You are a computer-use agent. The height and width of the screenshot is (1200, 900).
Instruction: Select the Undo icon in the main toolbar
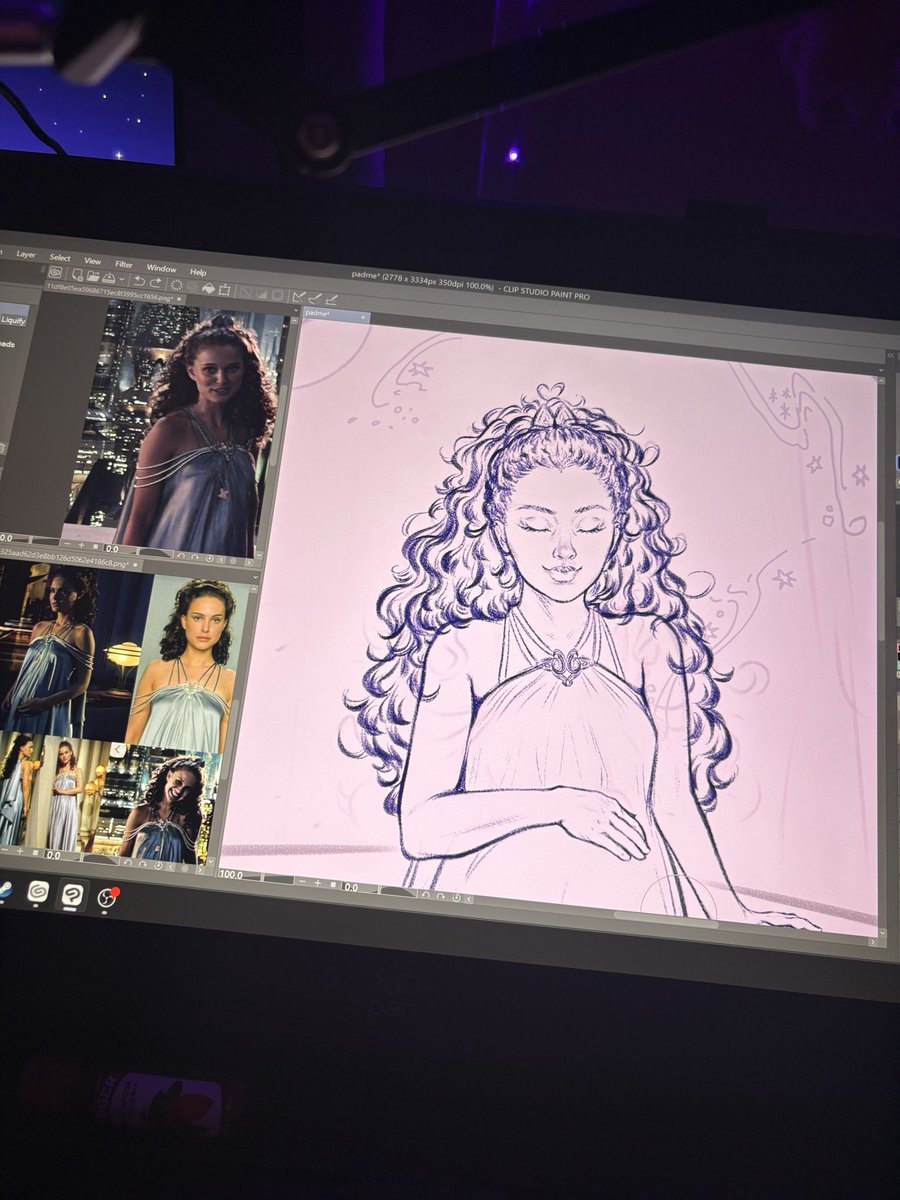pos(139,282)
